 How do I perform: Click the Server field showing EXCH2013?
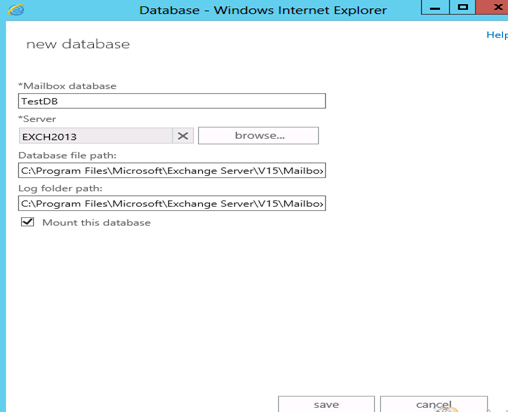click(x=96, y=136)
